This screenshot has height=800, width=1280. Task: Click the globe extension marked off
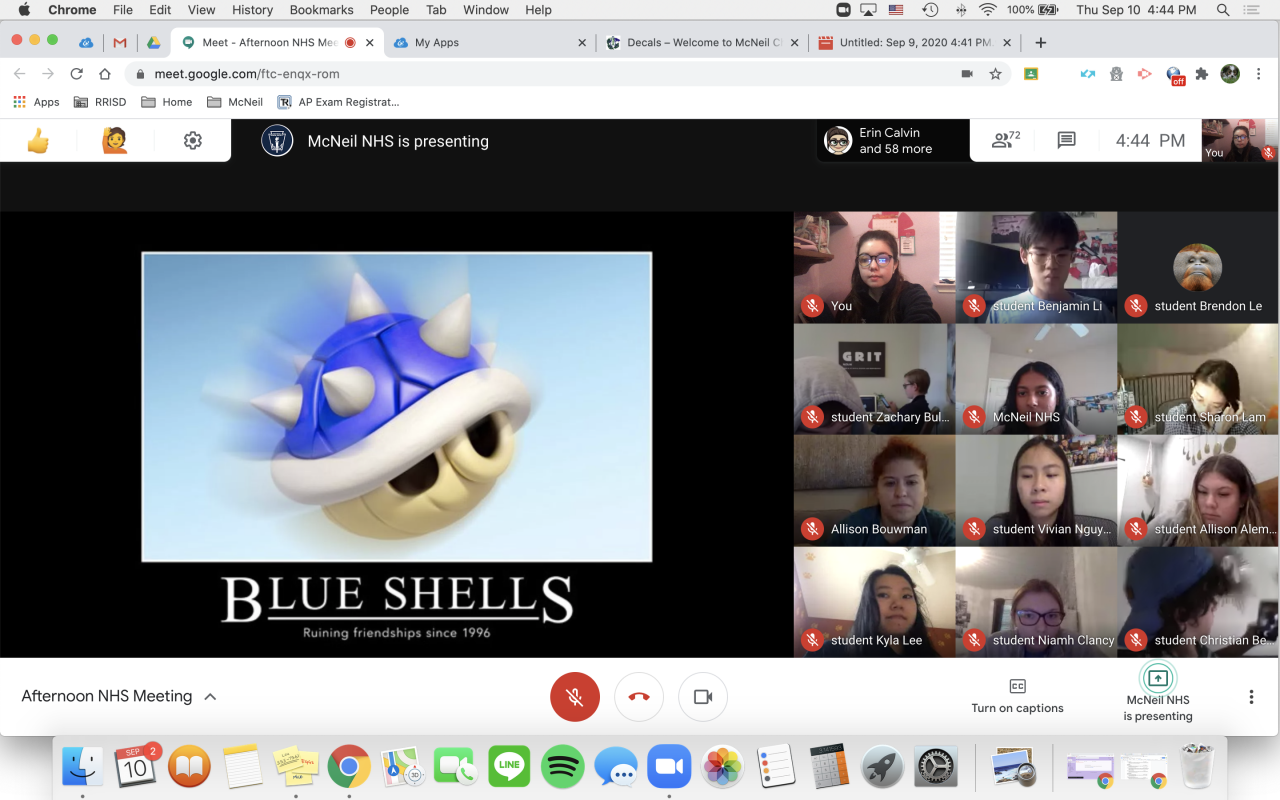(1175, 75)
